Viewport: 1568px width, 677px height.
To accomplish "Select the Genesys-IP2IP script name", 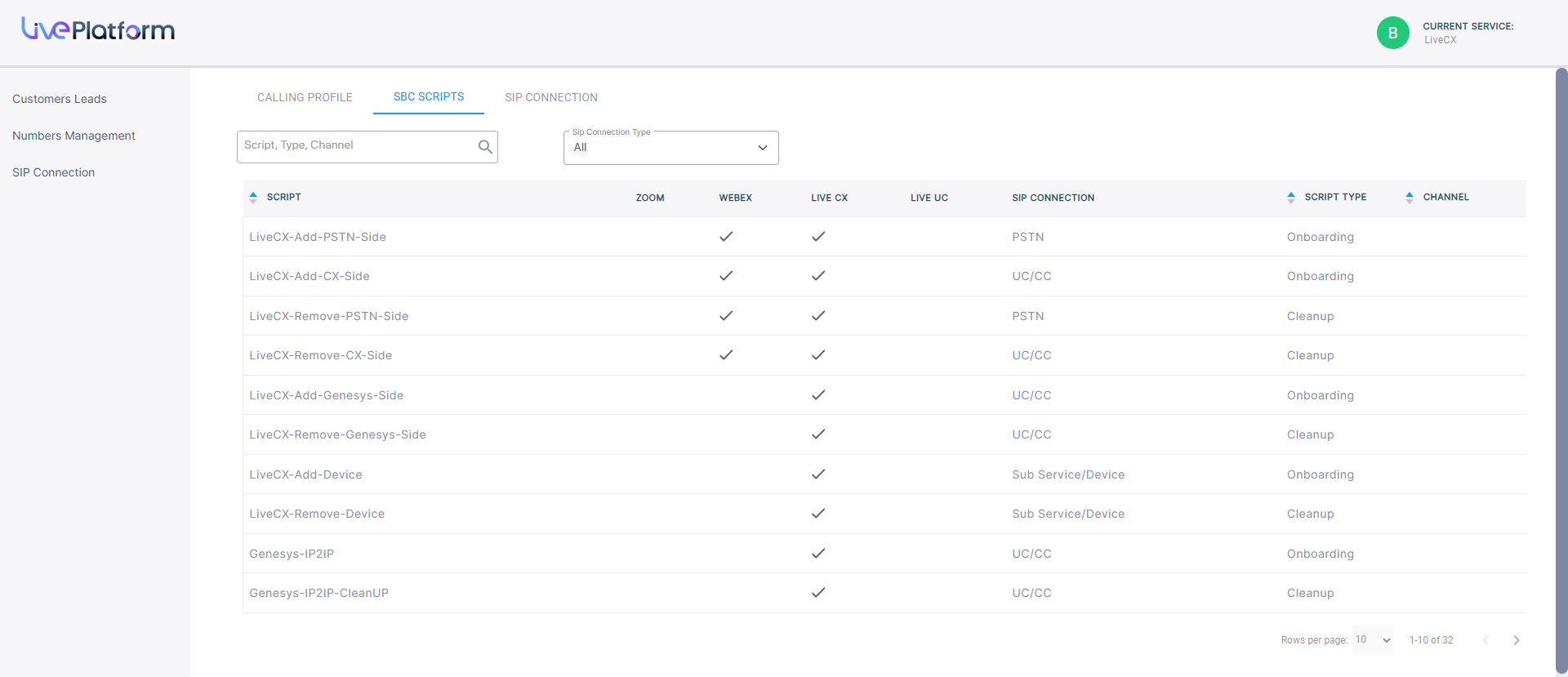I will [292, 554].
